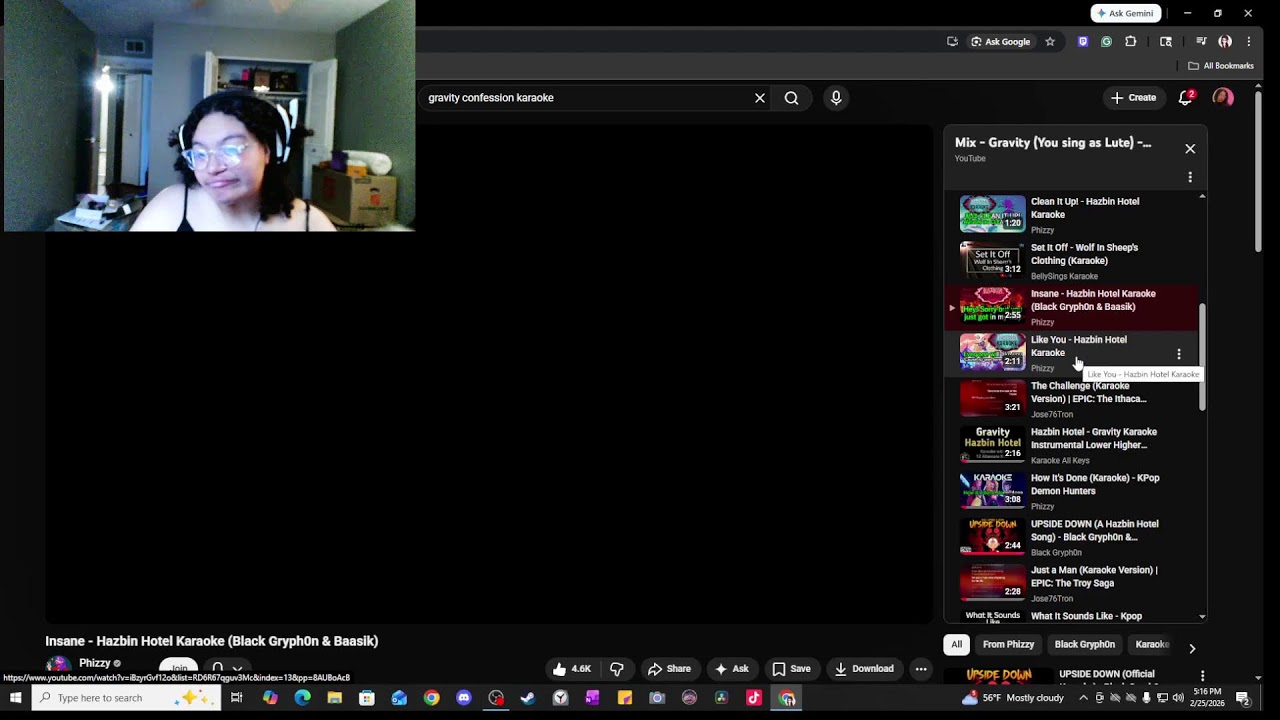Viewport: 1280px width, 720px height.
Task: Open notification bell dropdown beside Join
Action: pyautogui.click(x=226, y=668)
